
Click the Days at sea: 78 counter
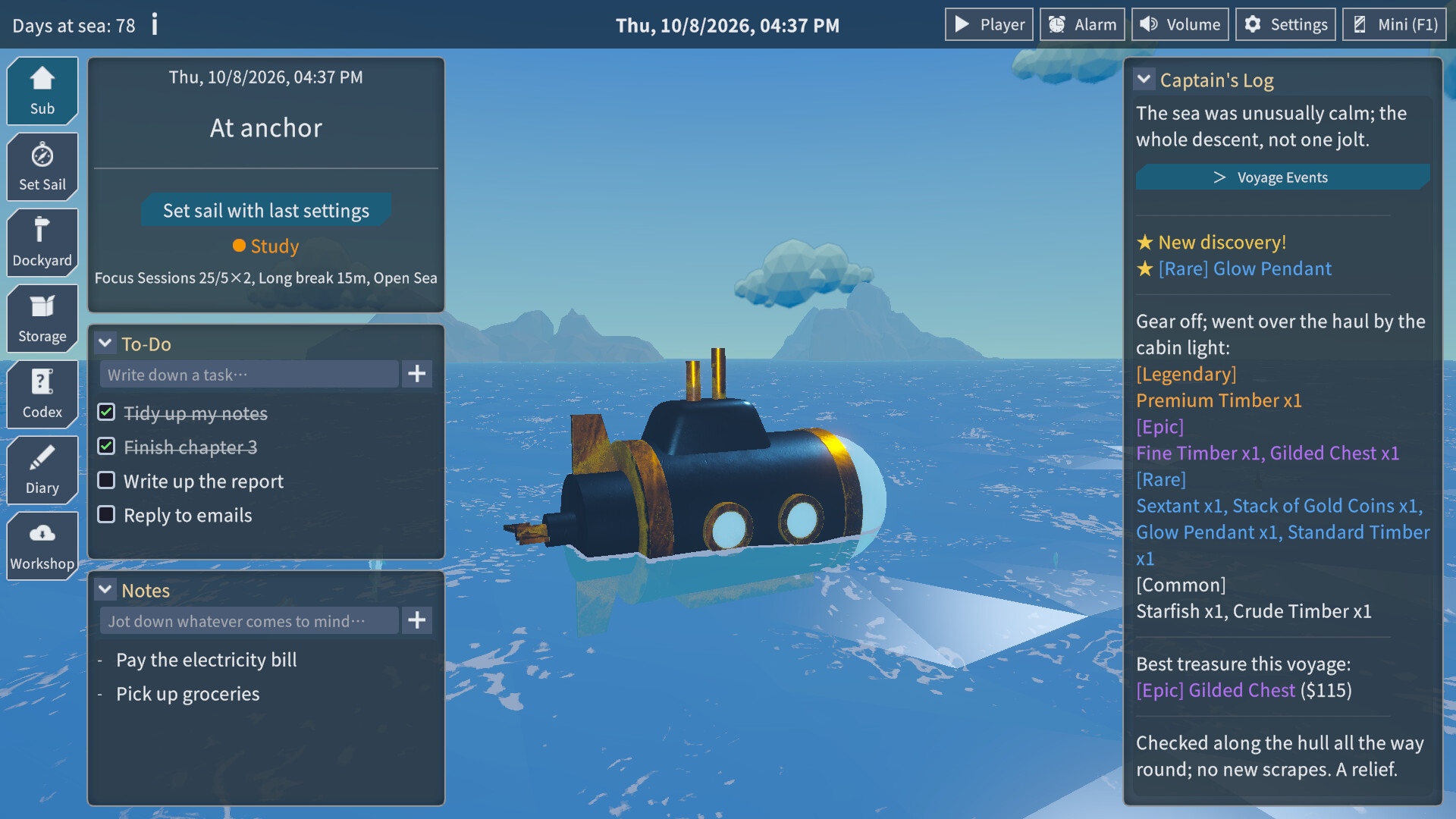point(74,25)
